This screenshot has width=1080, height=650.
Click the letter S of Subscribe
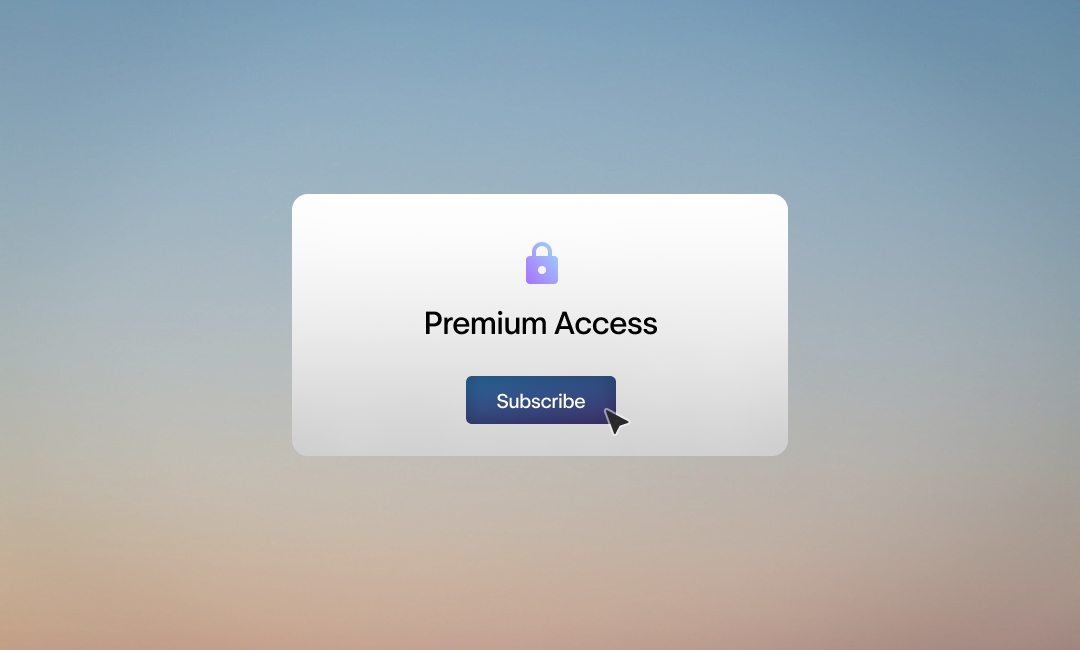pyautogui.click(x=503, y=401)
